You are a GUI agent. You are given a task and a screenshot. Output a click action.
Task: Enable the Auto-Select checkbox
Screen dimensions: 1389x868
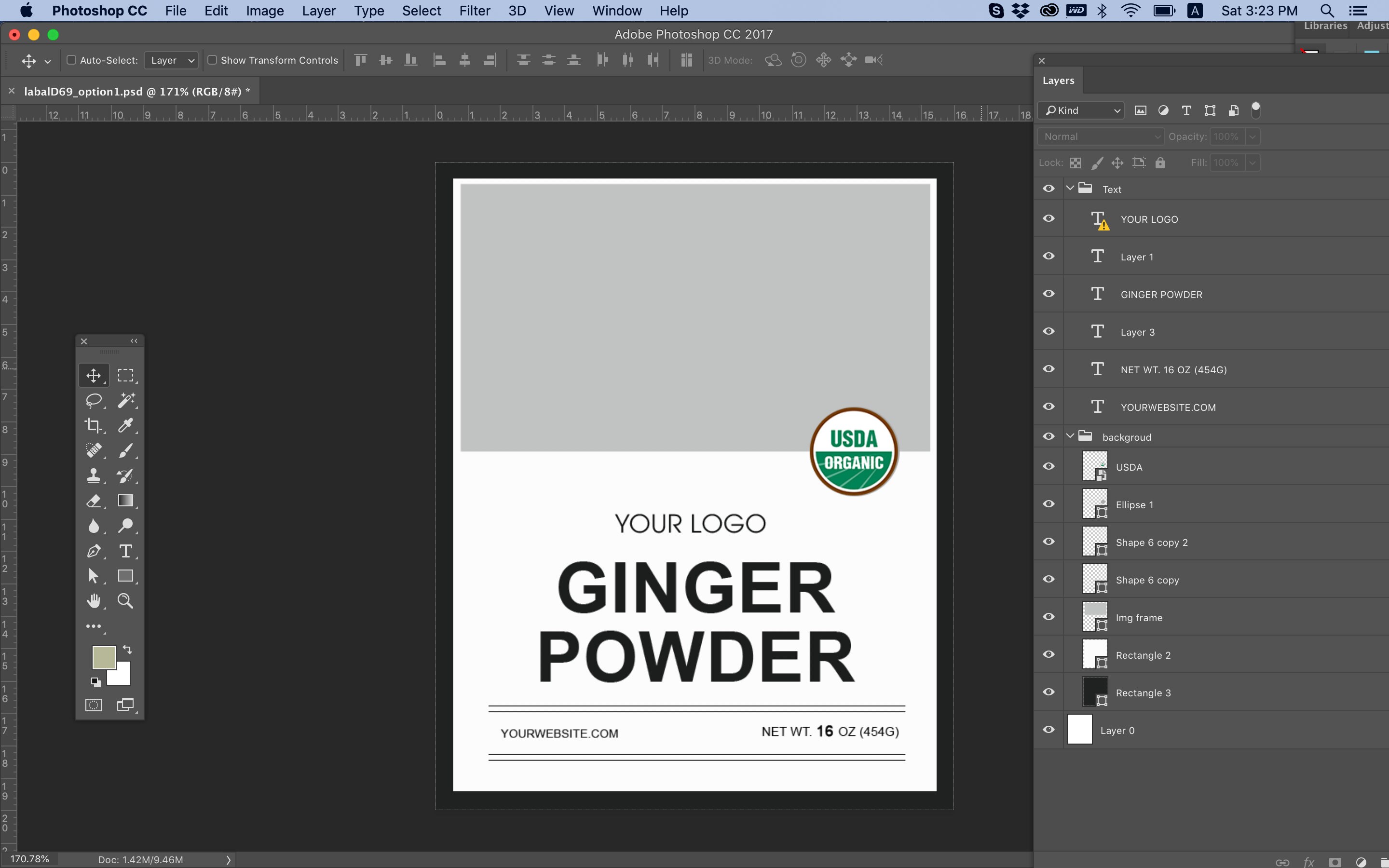(72, 60)
